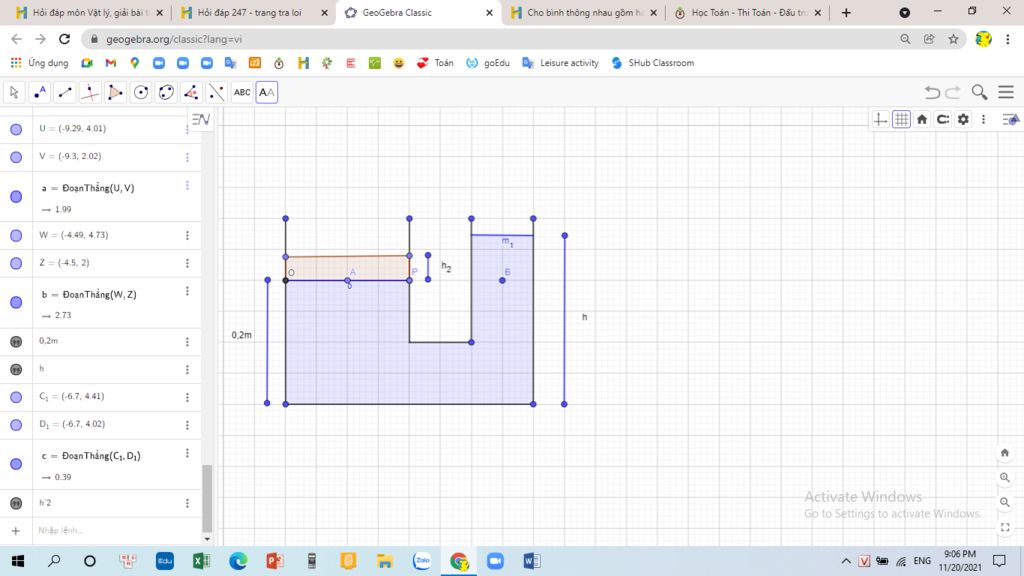Open the three-dot menu for row Z
The height and width of the screenshot is (576, 1024).
(x=187, y=263)
